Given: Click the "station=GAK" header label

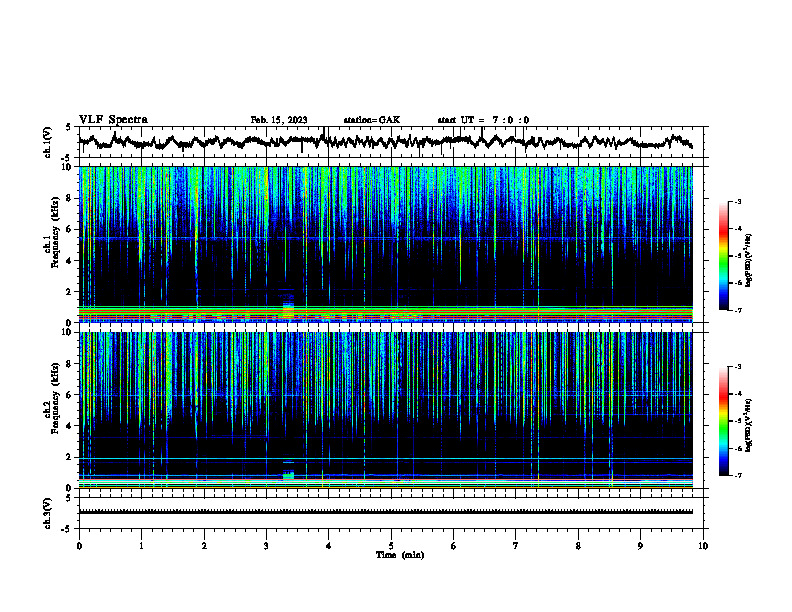Looking at the screenshot, I should 372,120.
